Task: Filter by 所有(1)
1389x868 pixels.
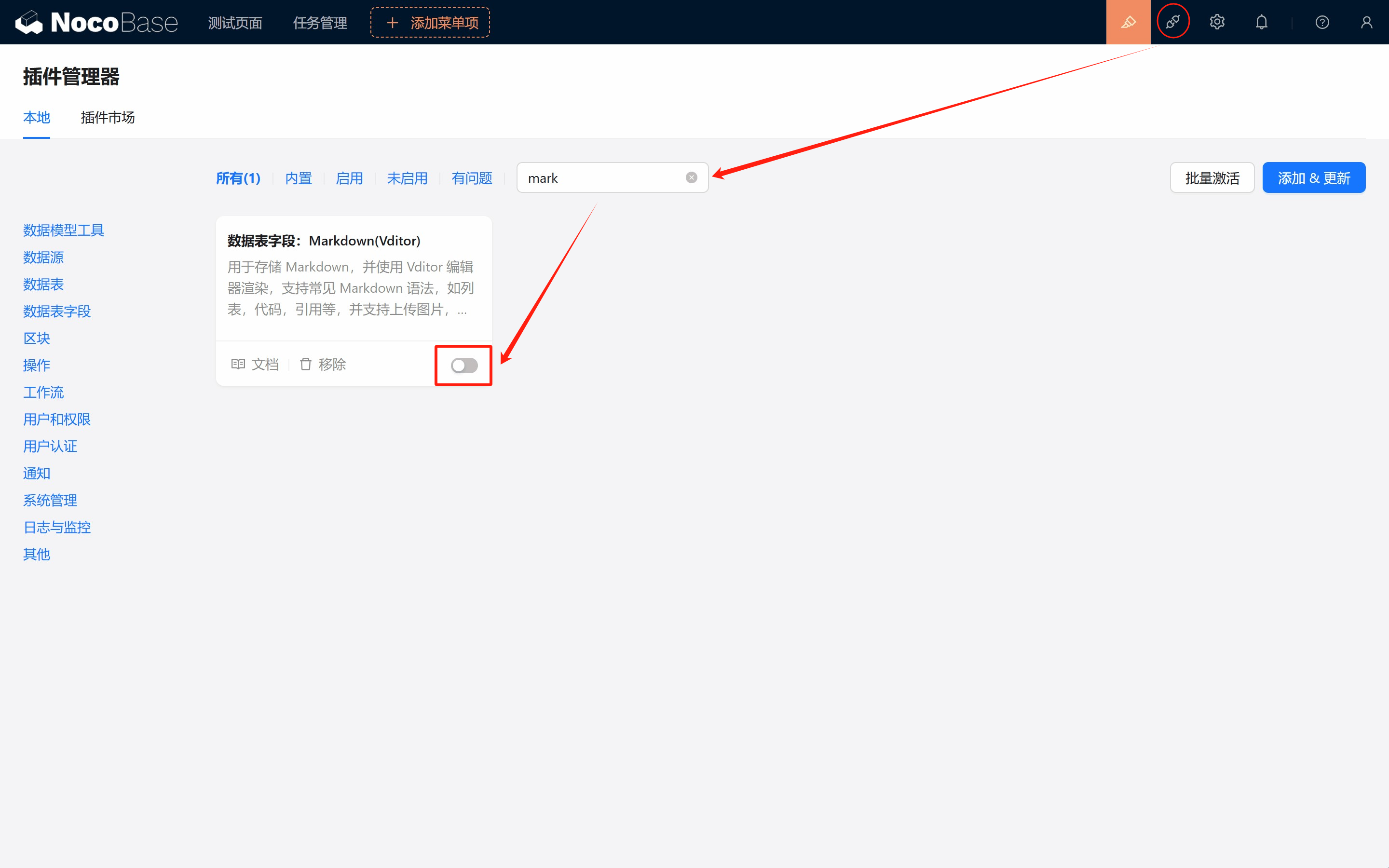Action: (x=238, y=178)
